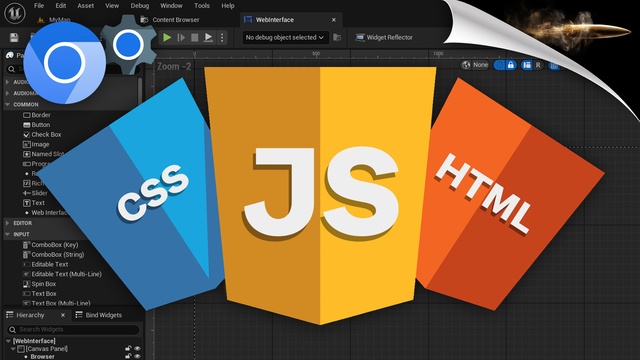640x360 pixels.
Task: Click the Unreal Engine logo icon
Action: (x=15, y=12)
